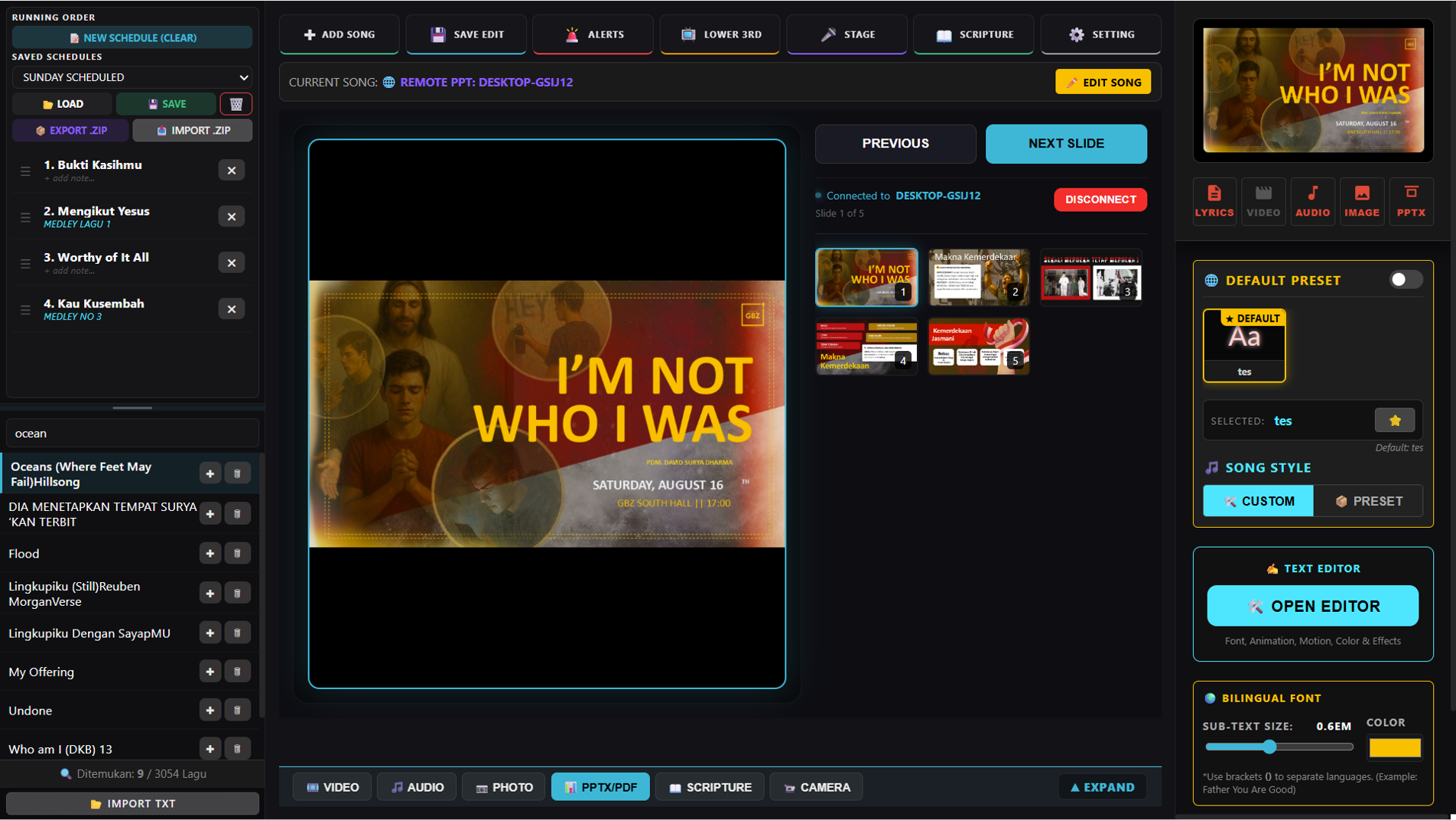Add Undone to schedule
This screenshot has height=820, width=1456.
[210, 711]
